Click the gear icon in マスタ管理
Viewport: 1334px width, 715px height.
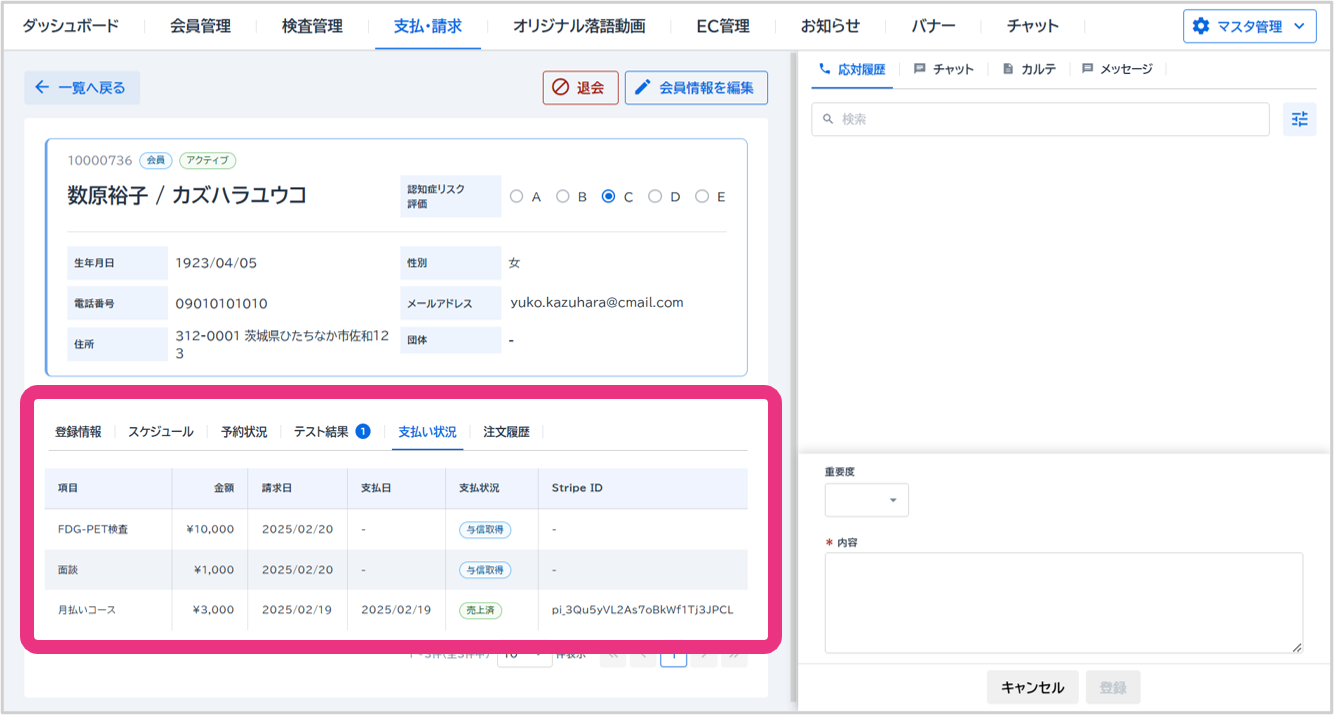(1201, 26)
